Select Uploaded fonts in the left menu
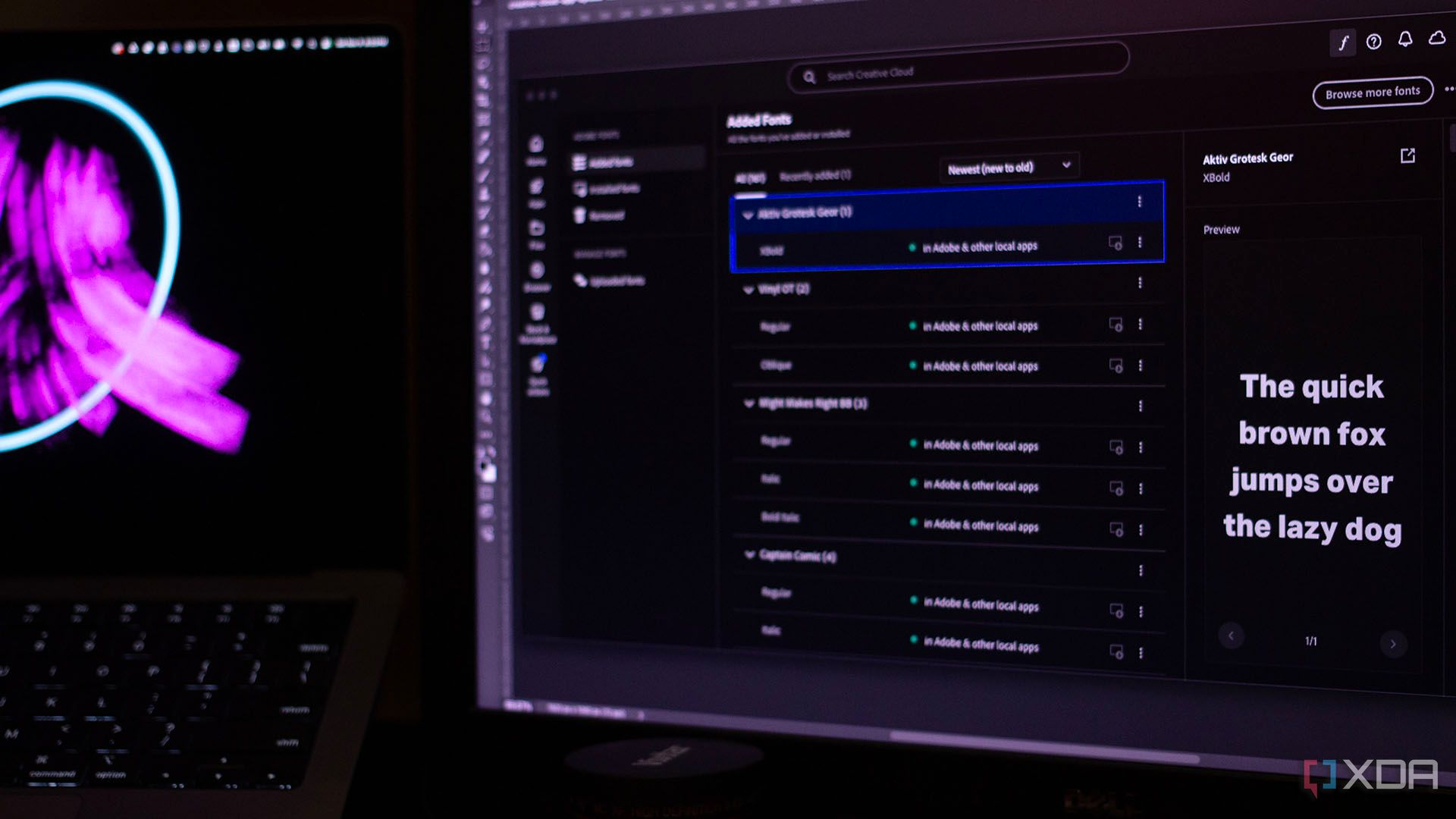Viewport: 1456px width, 819px height. point(609,281)
